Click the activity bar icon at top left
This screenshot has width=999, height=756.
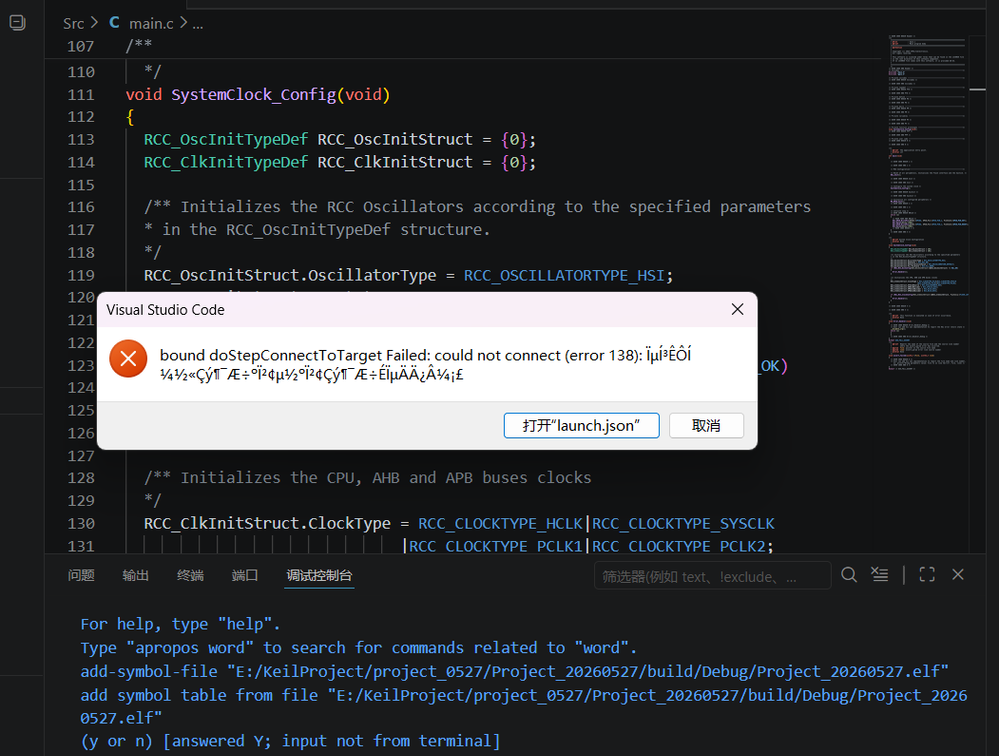pyautogui.click(x=17, y=23)
